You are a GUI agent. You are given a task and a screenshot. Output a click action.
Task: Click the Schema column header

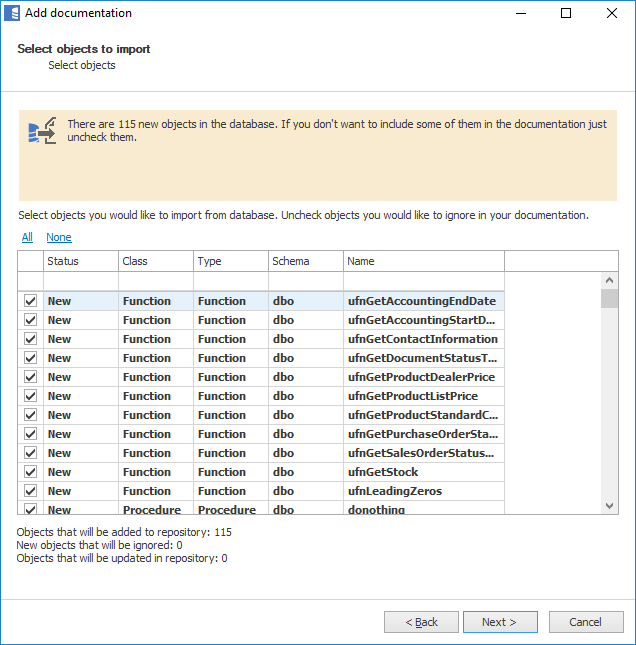tap(305, 261)
